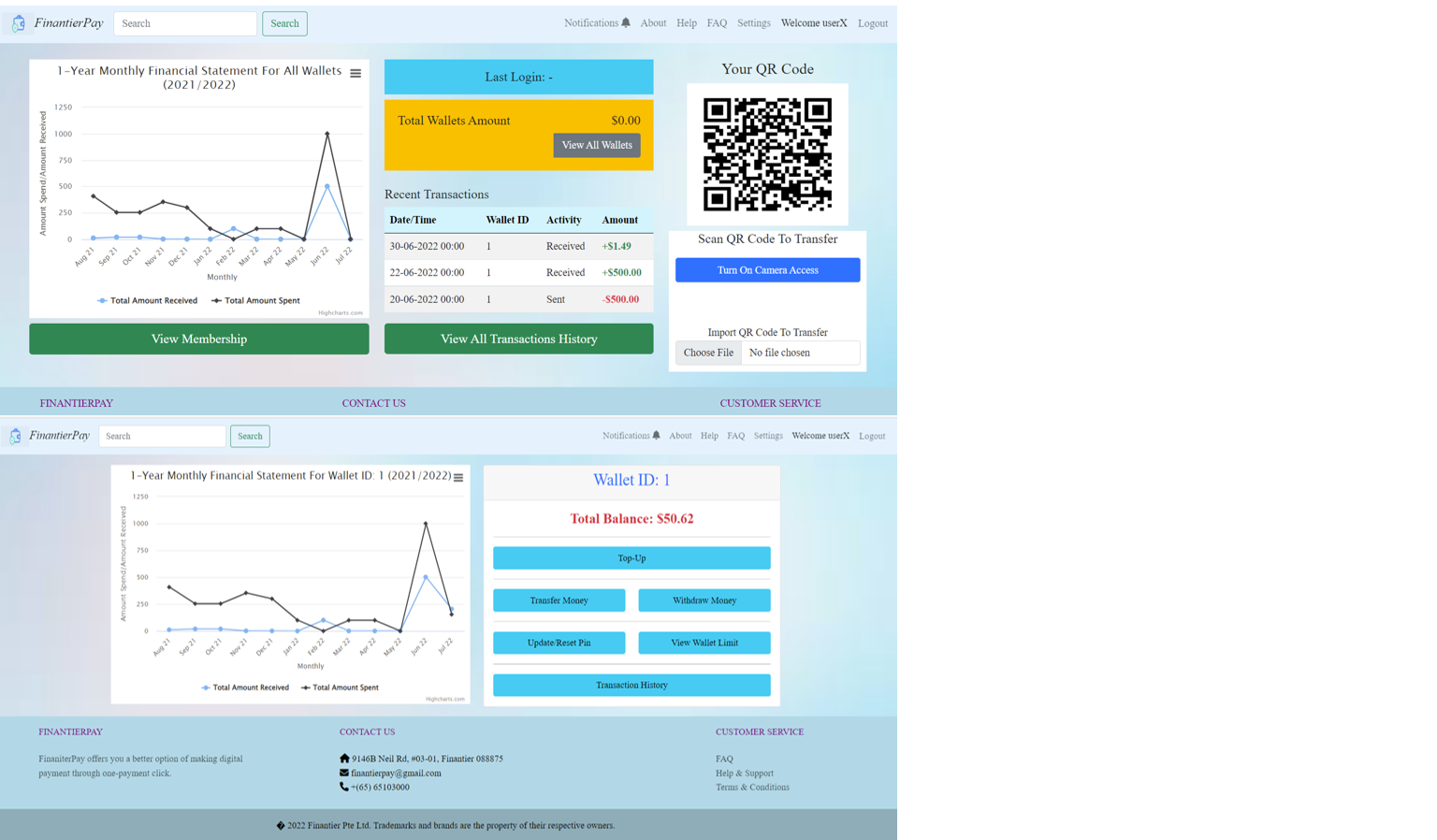Click the 9146B Neil Rd address text
The height and width of the screenshot is (840, 1437).
428,759
